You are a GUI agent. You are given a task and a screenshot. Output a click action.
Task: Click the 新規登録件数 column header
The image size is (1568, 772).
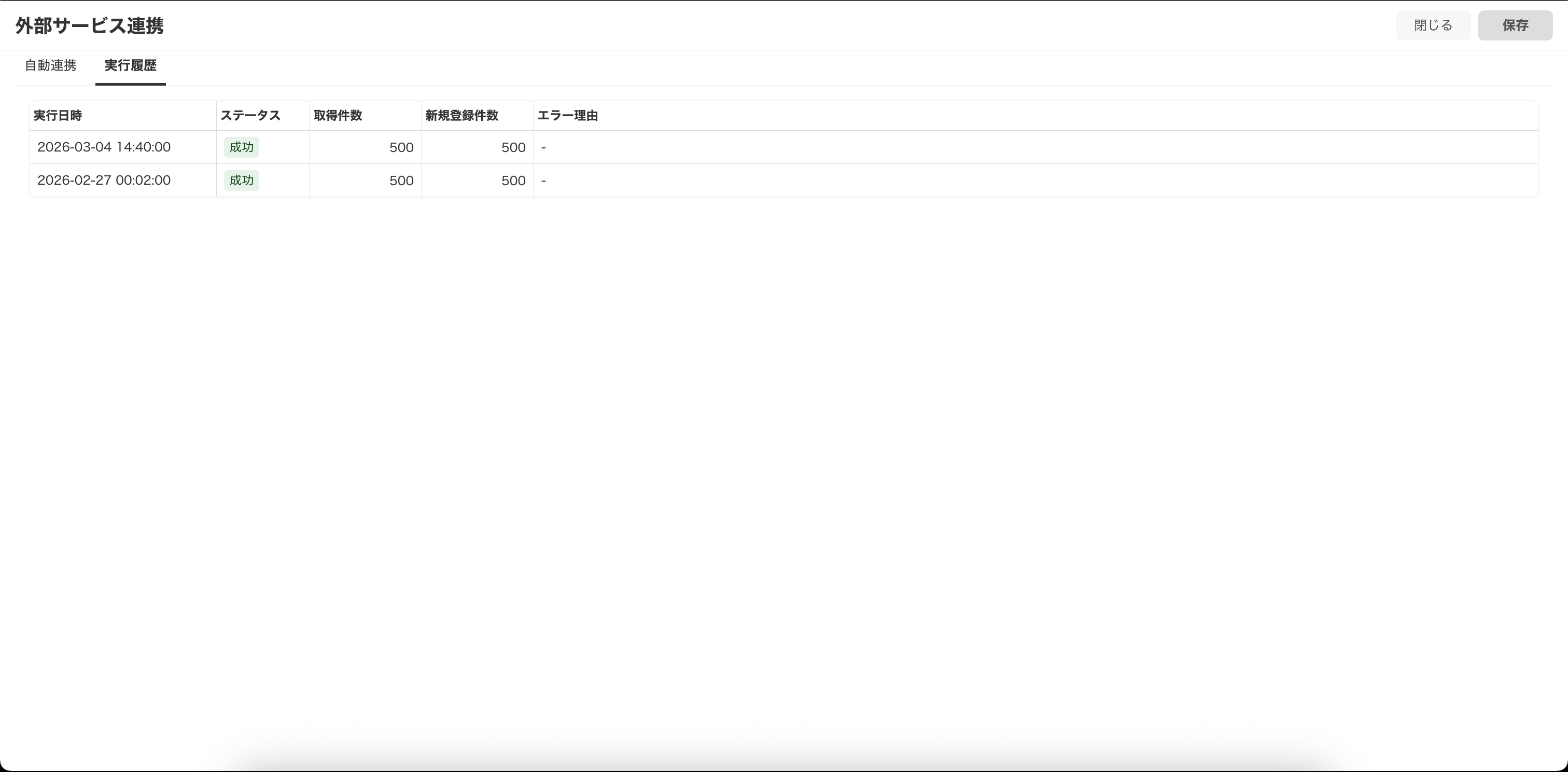coord(461,116)
